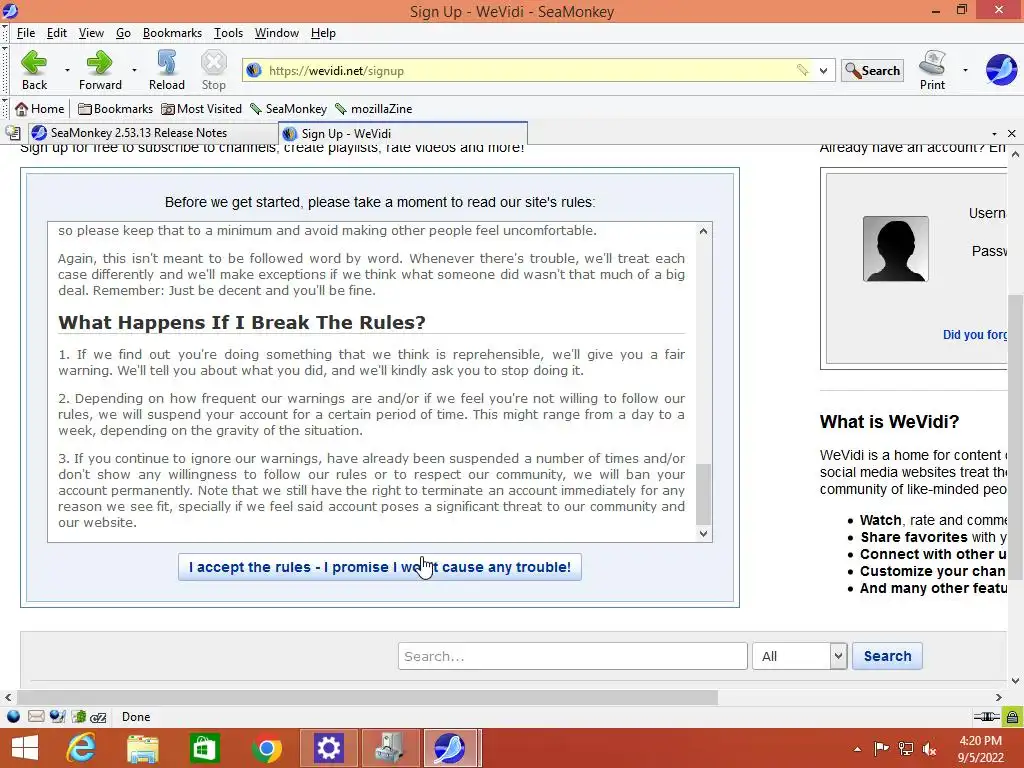
Task: Click the SeaMonkey taskbar button
Action: click(x=452, y=748)
